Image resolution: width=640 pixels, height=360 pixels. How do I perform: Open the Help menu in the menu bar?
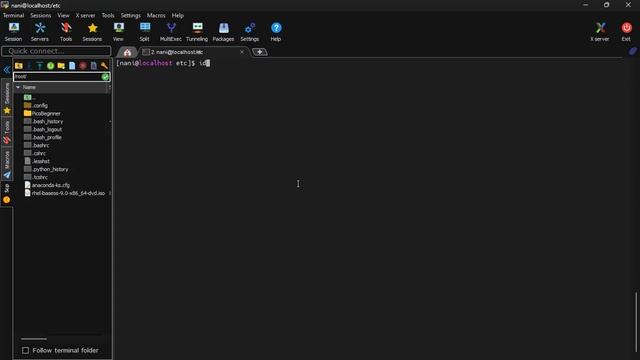coord(178,16)
